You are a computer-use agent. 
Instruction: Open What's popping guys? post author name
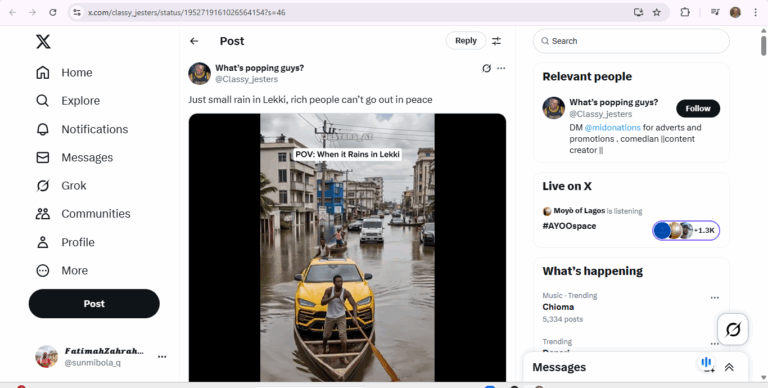[260, 68]
